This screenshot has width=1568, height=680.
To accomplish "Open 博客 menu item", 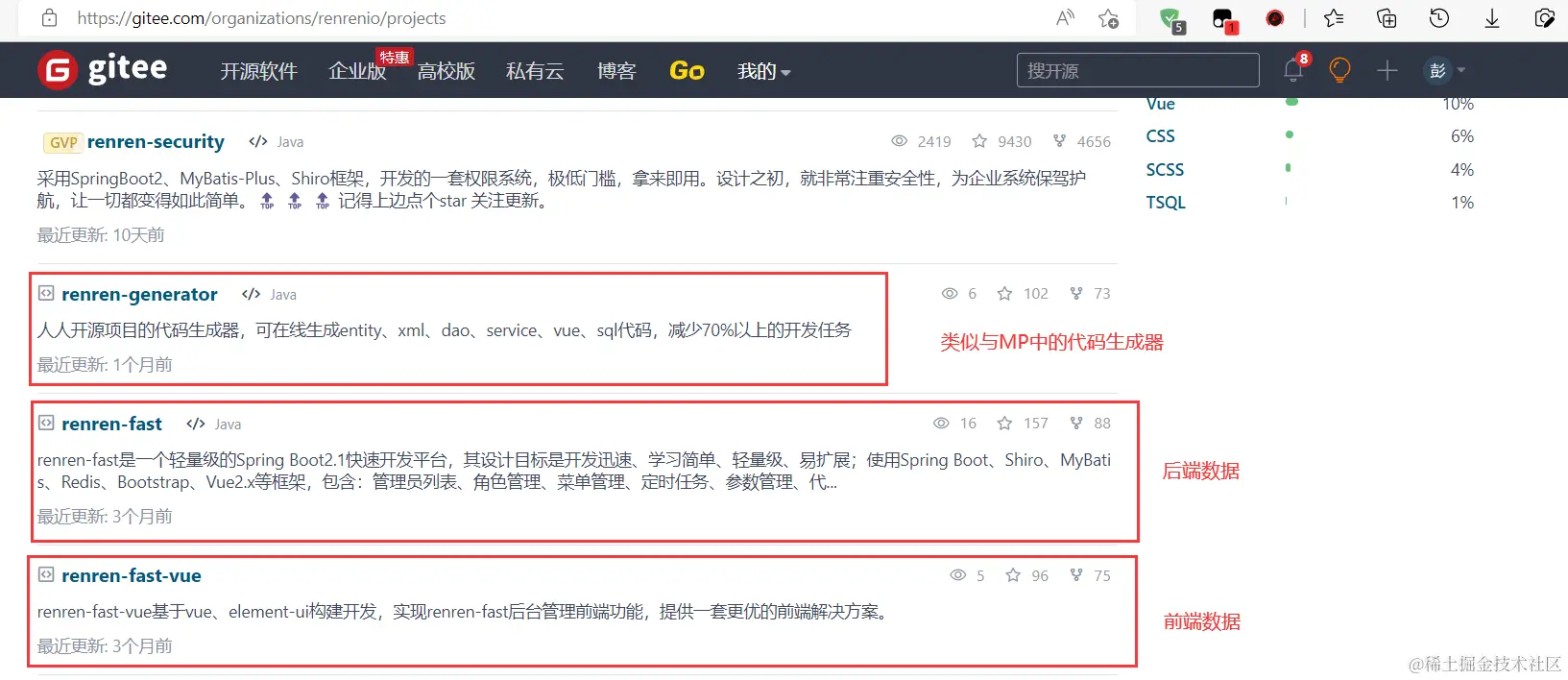I will click(616, 71).
